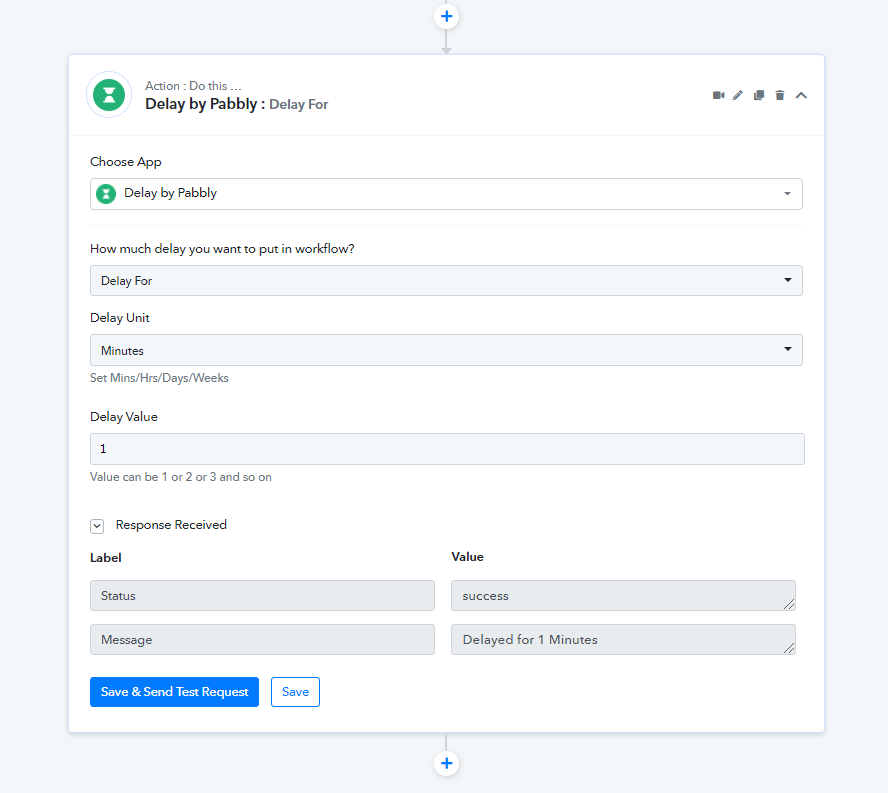Open the Choose App dropdown
888x793 pixels.
click(446, 194)
